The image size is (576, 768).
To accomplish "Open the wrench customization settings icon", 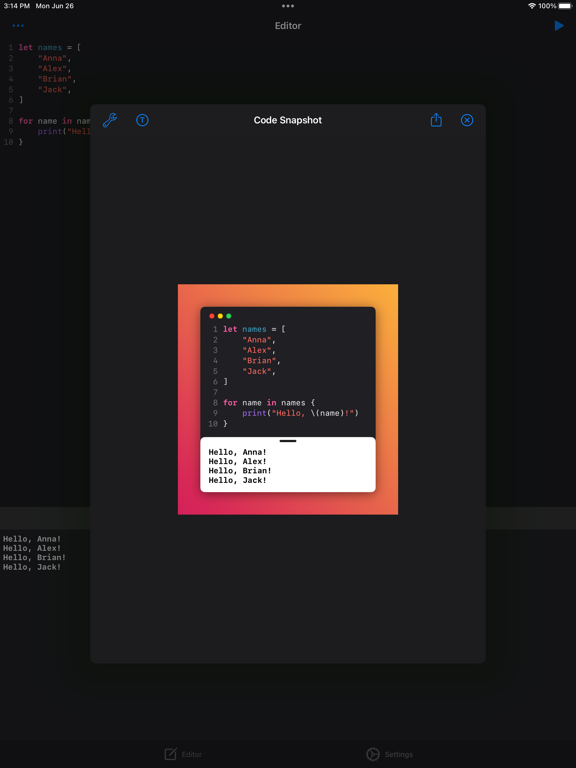I will coord(110,120).
